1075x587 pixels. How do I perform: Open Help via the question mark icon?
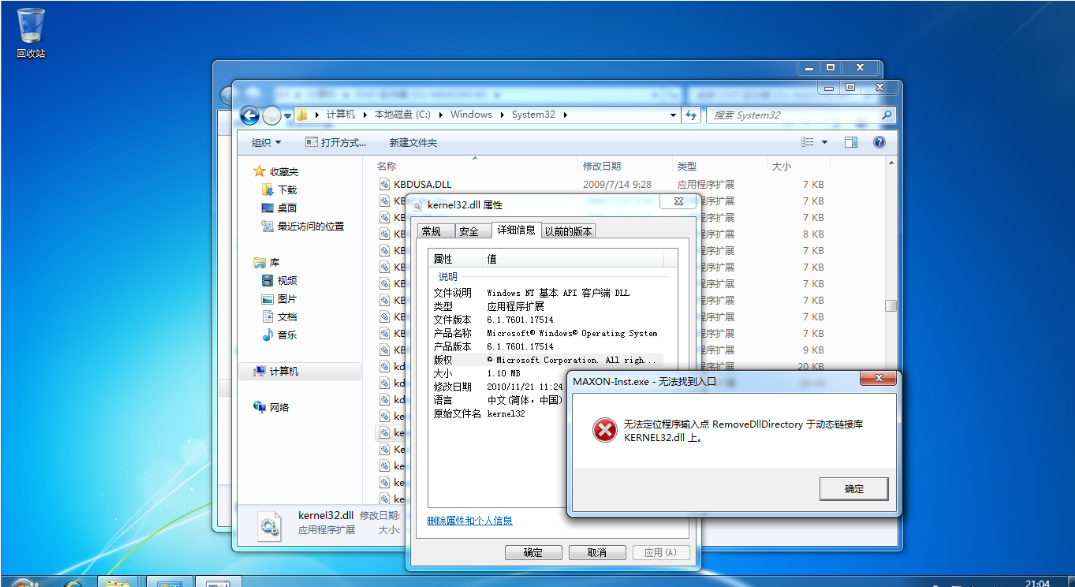[878, 141]
